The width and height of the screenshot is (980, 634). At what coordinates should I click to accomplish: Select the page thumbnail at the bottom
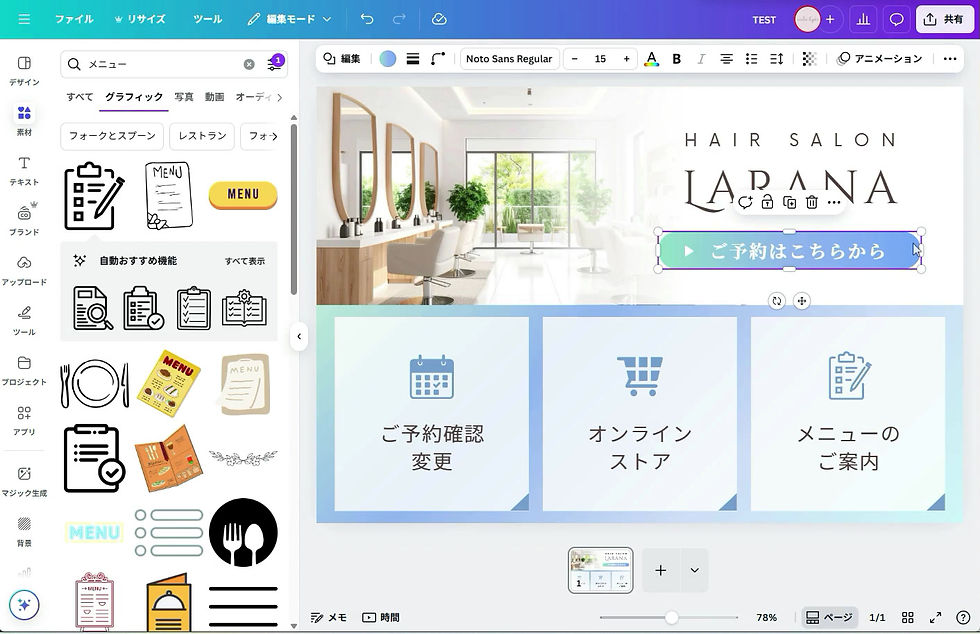[600, 570]
